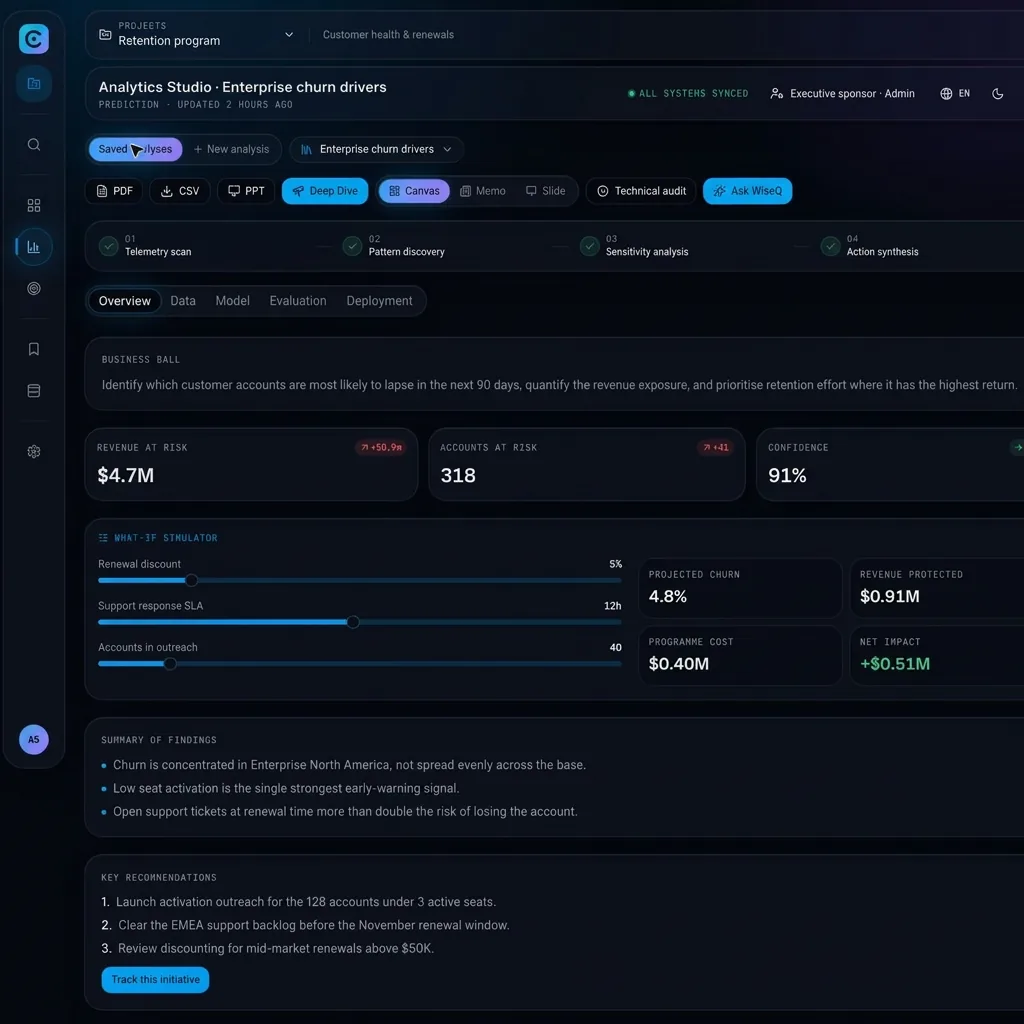
Task: Click the Track this initiative button
Action: [155, 980]
